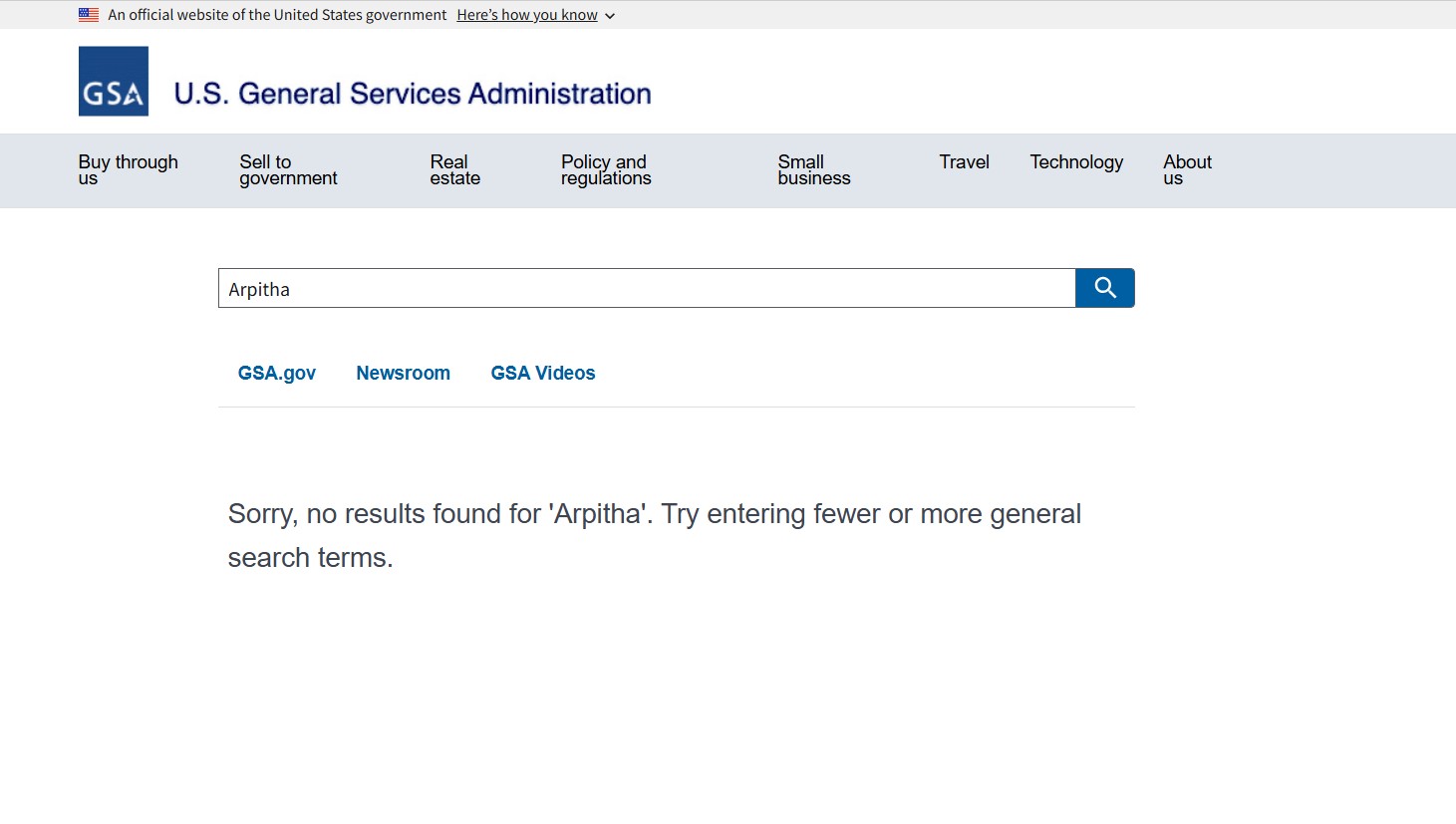Choose the Travel navigation item
The width and height of the screenshot is (1456, 824).
tap(964, 162)
